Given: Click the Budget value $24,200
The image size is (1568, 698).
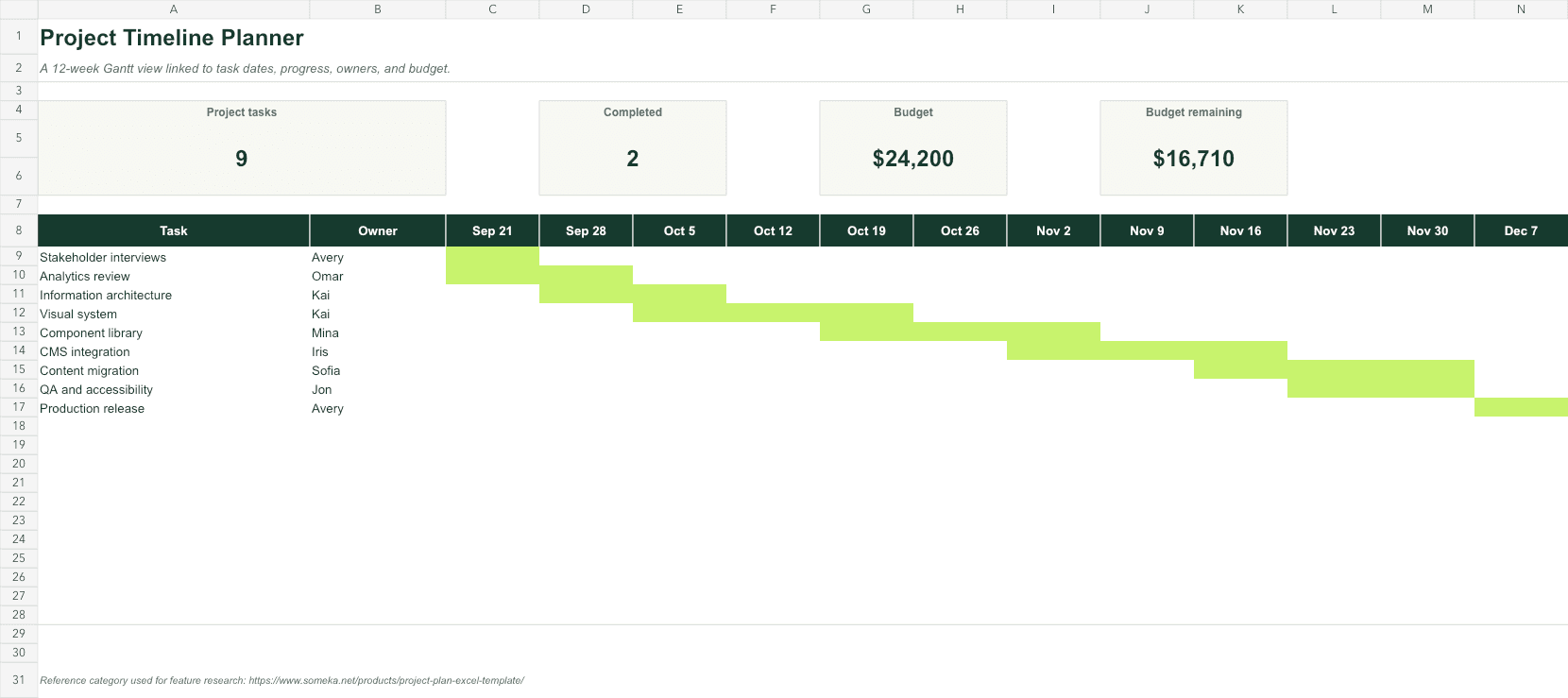Looking at the screenshot, I should point(913,159).
